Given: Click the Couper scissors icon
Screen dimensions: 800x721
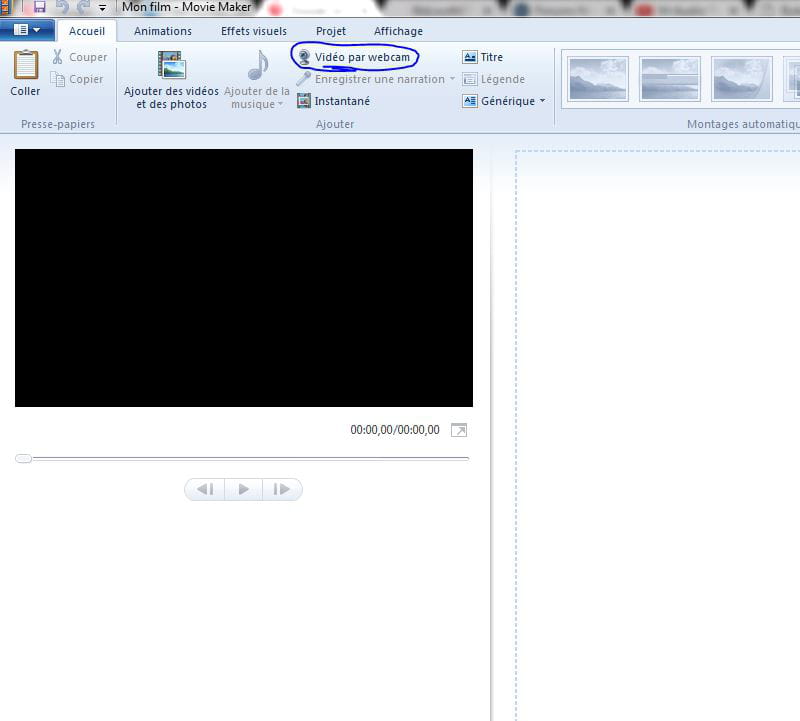Looking at the screenshot, I should click(x=58, y=57).
